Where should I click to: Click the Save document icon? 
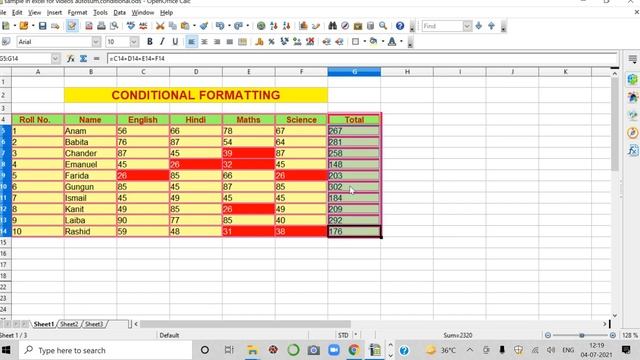point(42,26)
